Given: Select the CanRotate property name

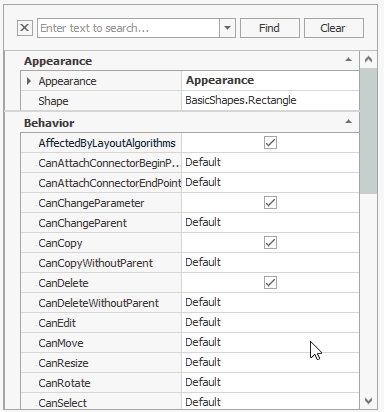Looking at the screenshot, I should tap(64, 383).
